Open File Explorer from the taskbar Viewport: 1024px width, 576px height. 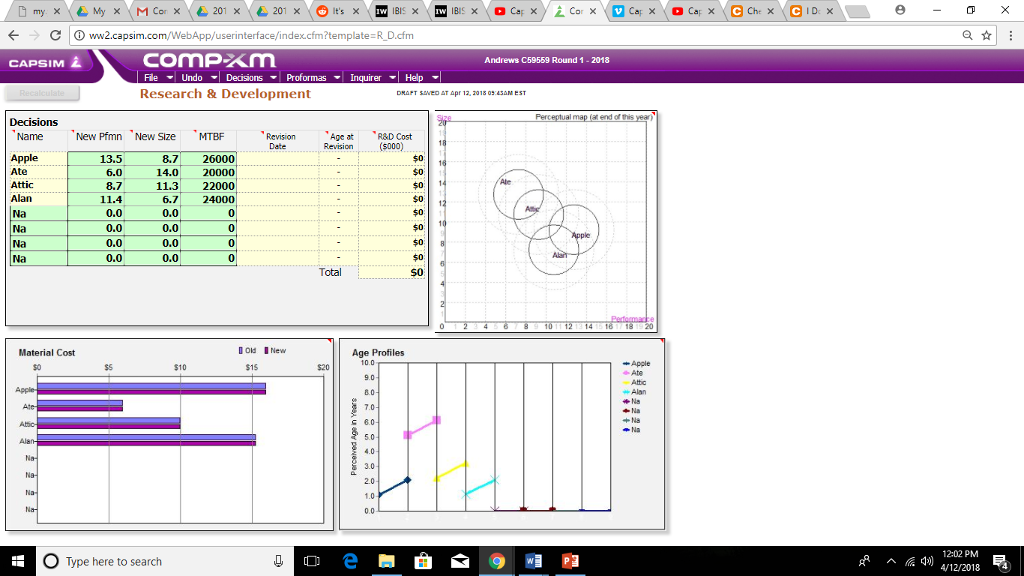[x=386, y=561]
